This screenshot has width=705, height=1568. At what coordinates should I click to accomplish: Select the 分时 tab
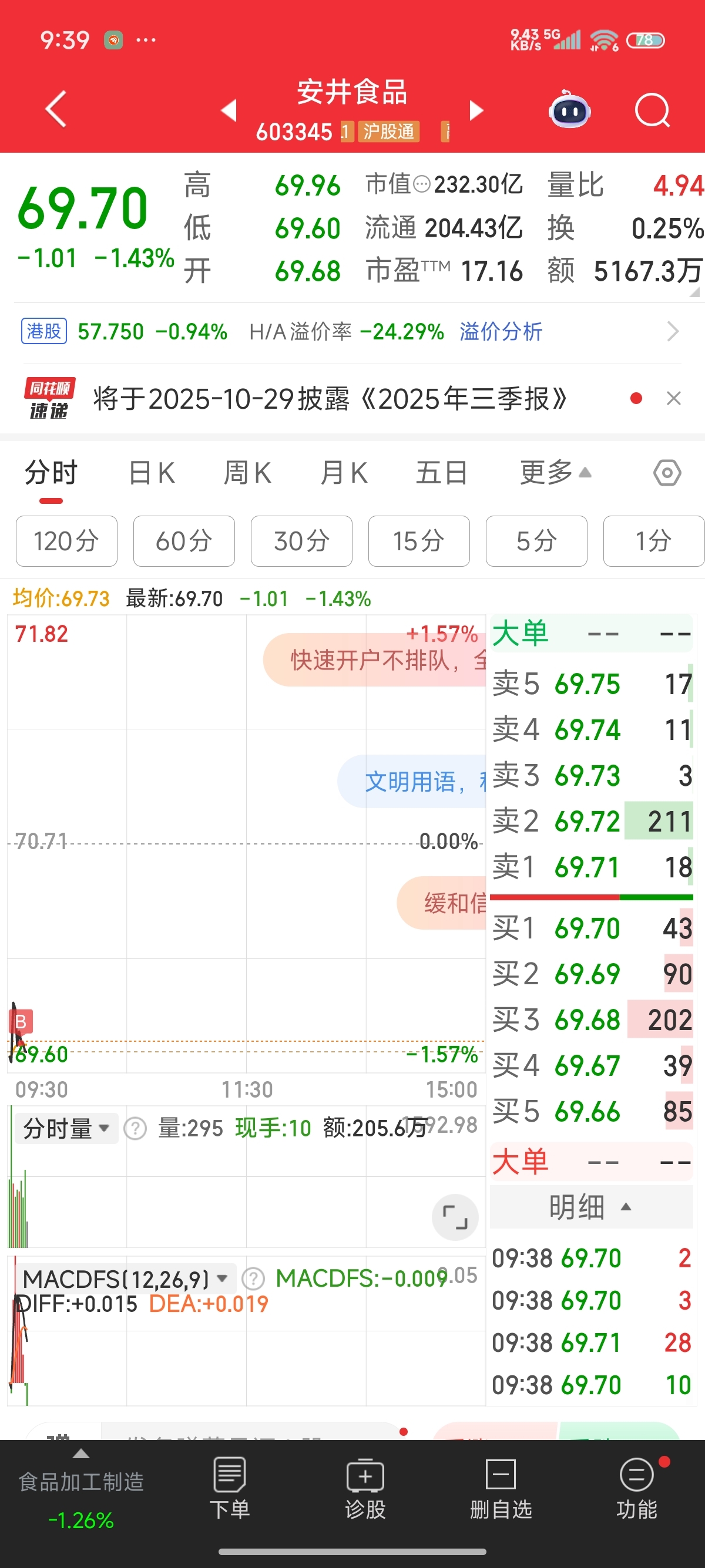coord(51,473)
